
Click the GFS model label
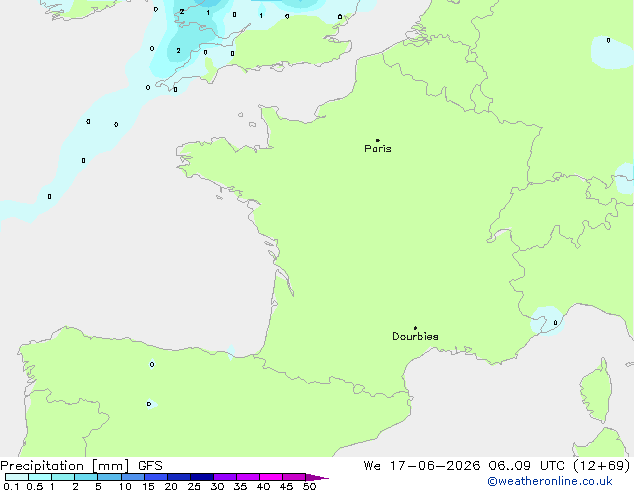(150, 466)
